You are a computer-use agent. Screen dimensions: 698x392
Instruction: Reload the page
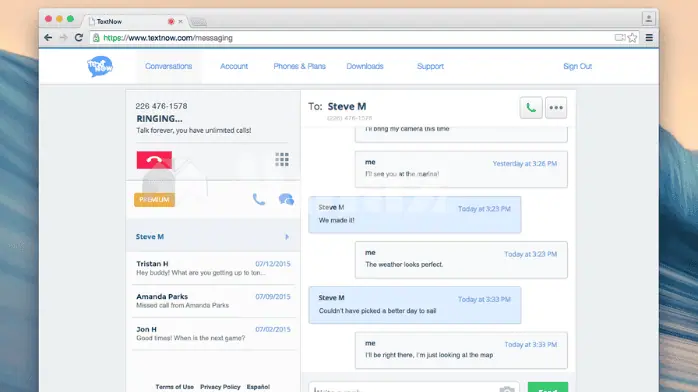79,38
